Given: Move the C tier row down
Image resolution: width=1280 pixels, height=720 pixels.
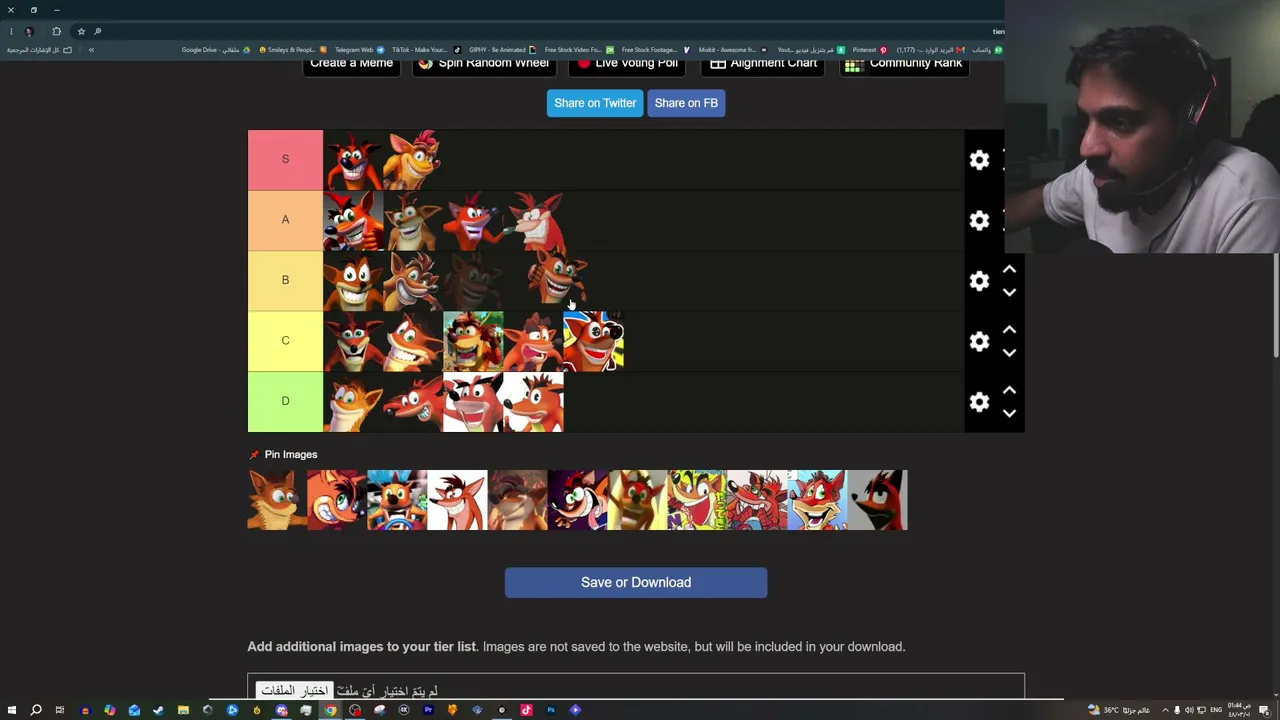Looking at the screenshot, I should point(1009,353).
